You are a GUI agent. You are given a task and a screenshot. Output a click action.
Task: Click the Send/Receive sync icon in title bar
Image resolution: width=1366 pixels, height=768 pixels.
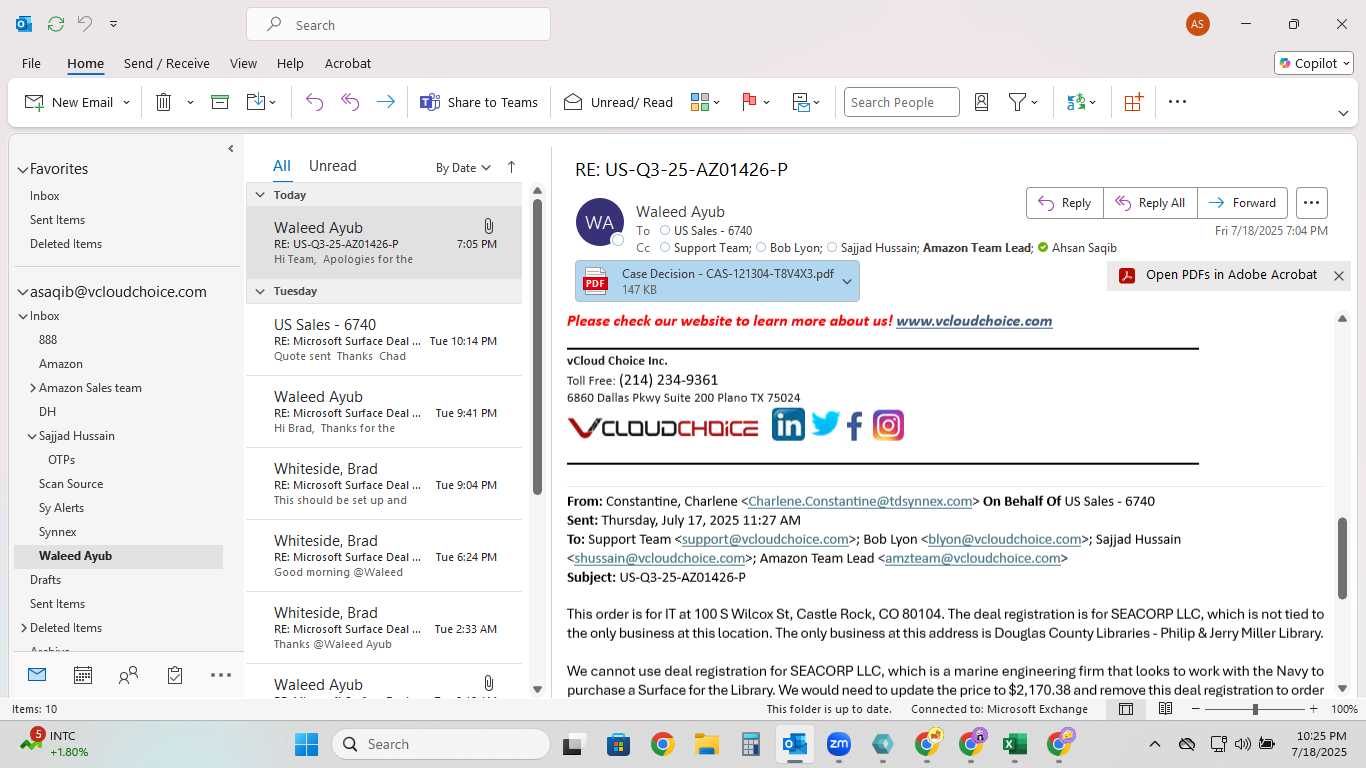tap(56, 24)
